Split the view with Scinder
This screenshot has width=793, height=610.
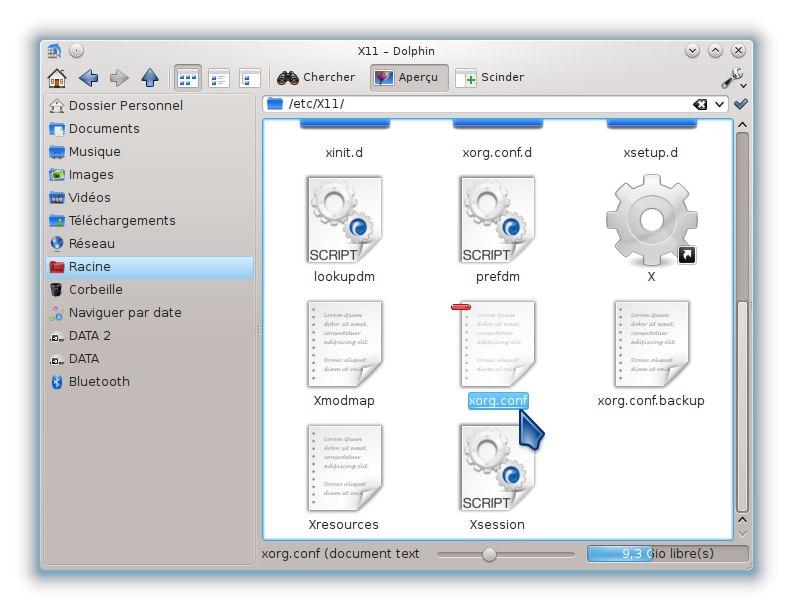pos(490,77)
